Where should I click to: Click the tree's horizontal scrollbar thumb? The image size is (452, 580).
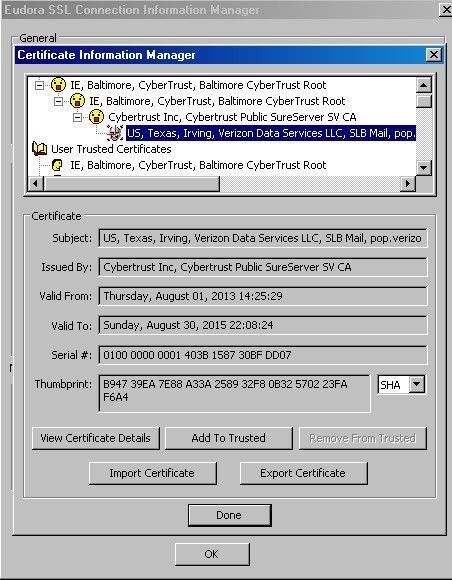(131, 183)
